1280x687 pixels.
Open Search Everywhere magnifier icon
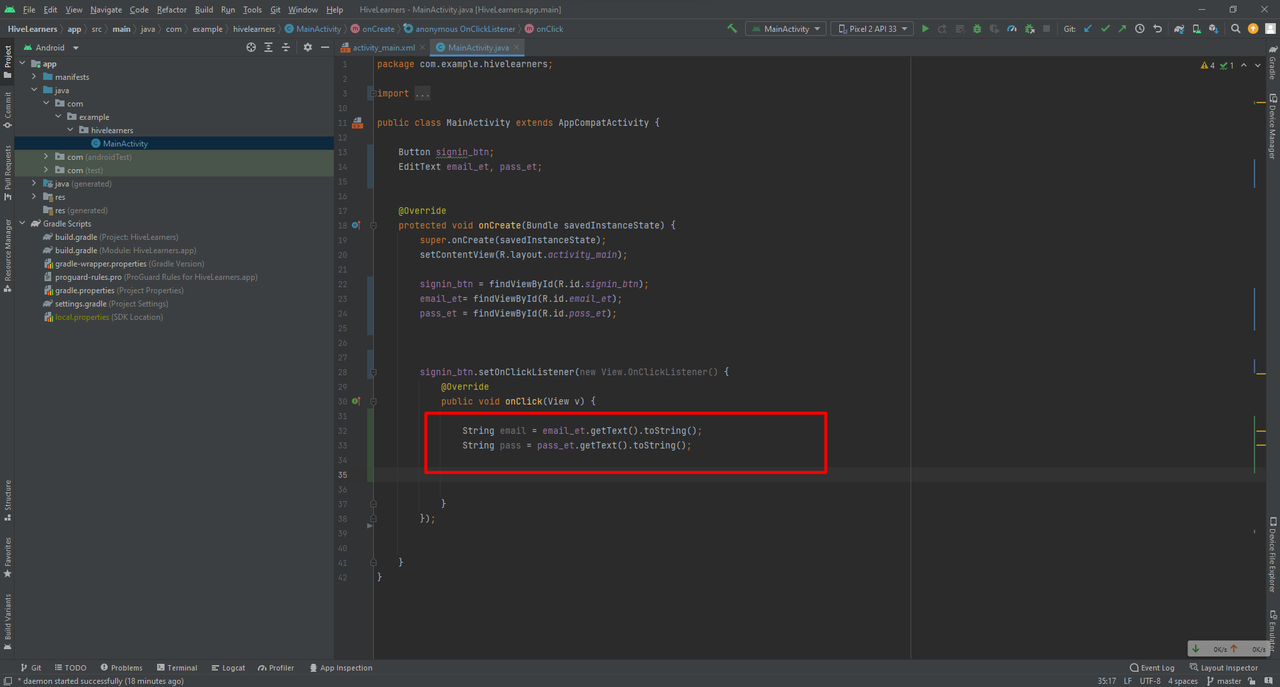click(x=1236, y=29)
